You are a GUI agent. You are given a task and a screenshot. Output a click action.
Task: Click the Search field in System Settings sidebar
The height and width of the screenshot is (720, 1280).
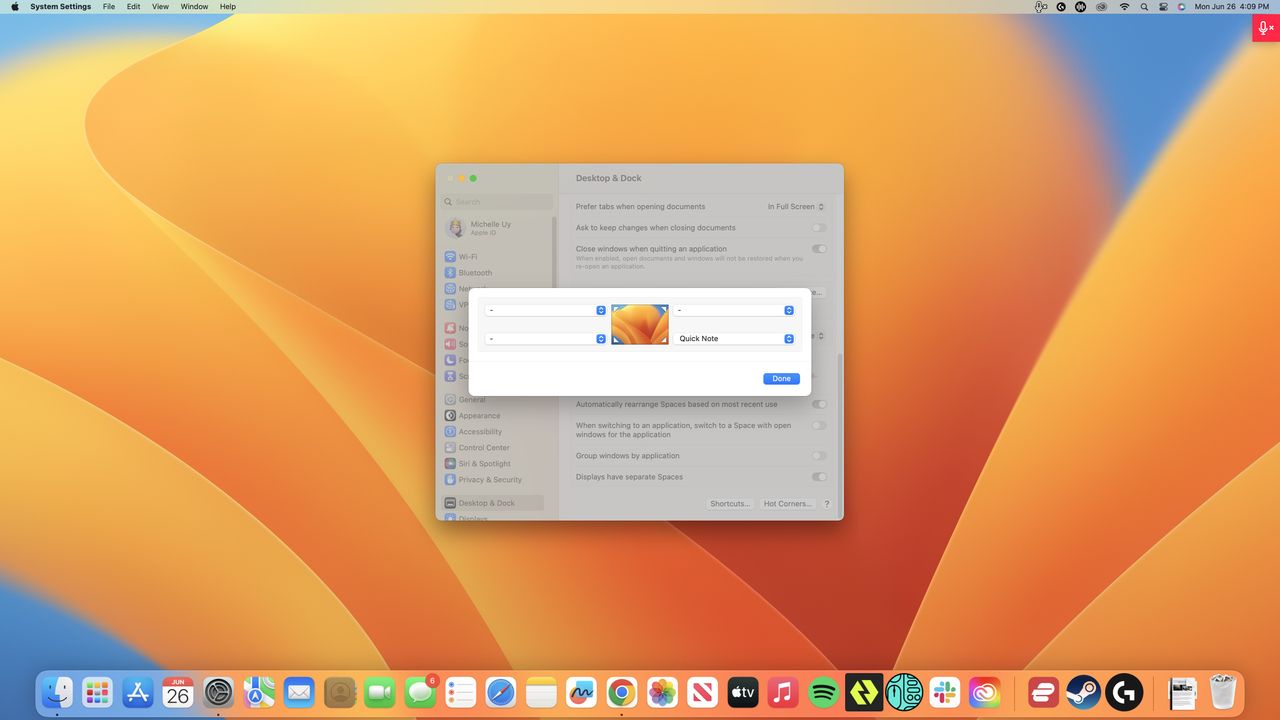499,202
